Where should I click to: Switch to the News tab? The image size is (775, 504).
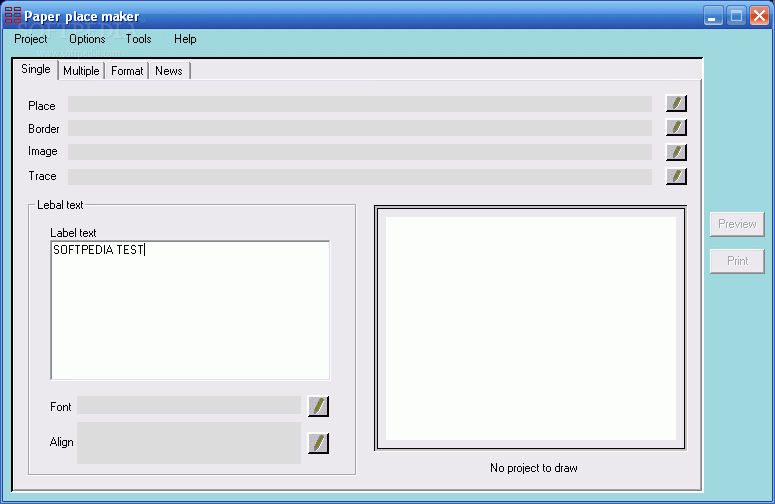click(x=169, y=71)
